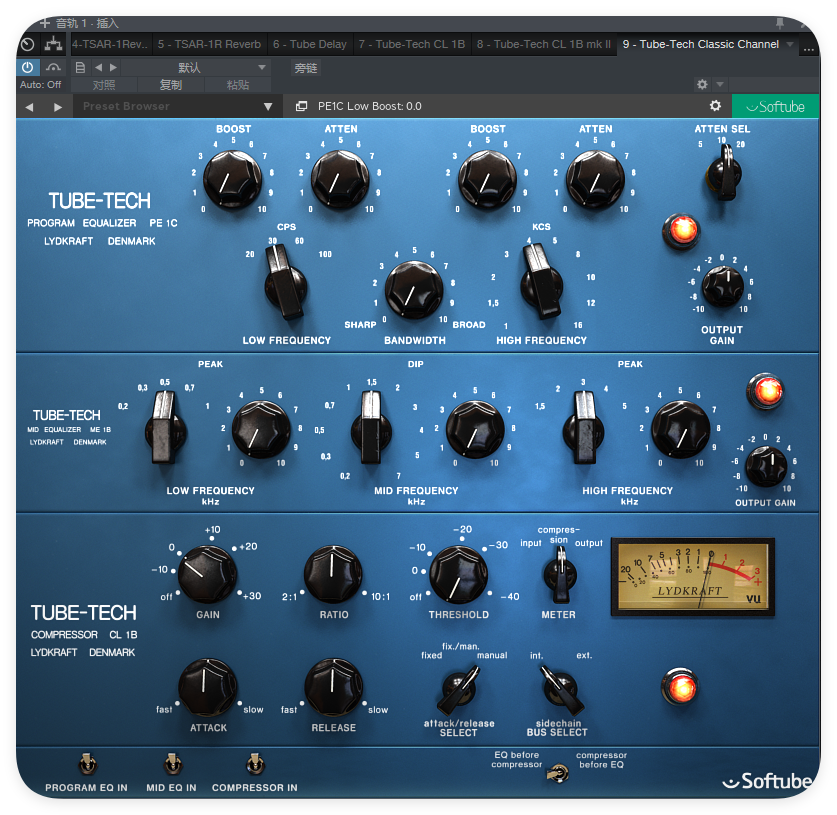Go to next host preset arrow
This screenshot has width=837, height=815.
113,68
